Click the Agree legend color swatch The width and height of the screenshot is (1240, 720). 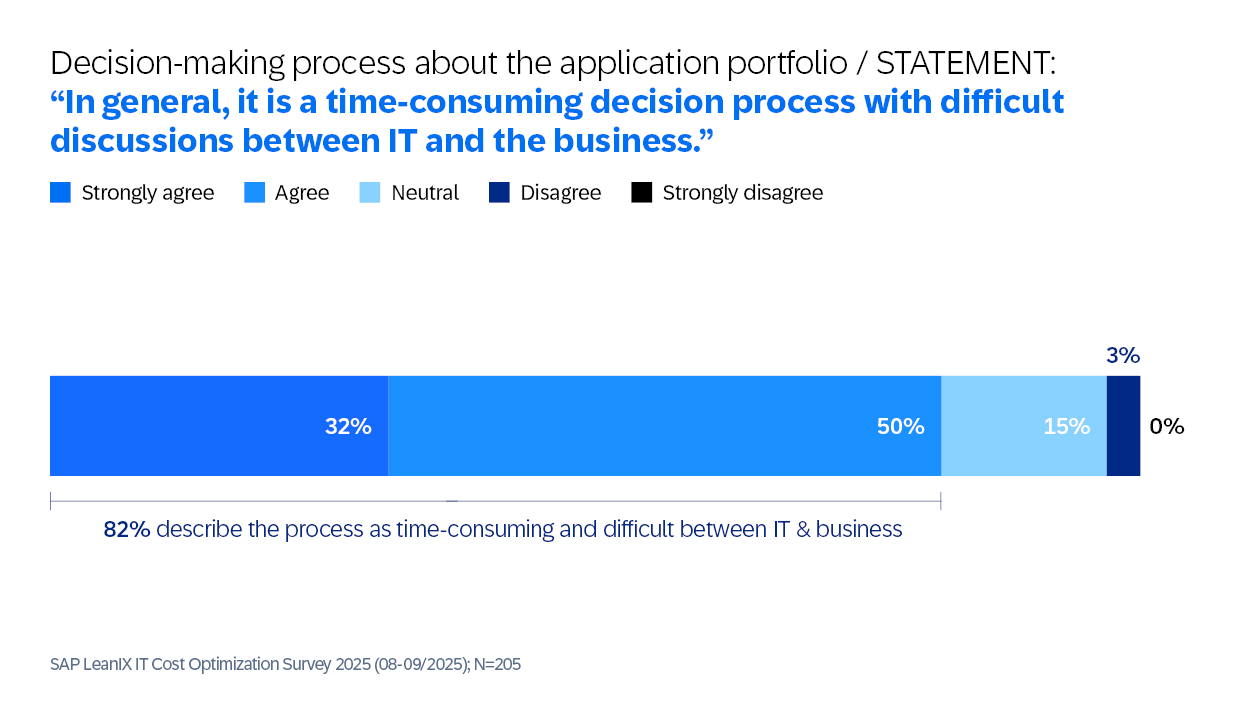click(x=254, y=193)
